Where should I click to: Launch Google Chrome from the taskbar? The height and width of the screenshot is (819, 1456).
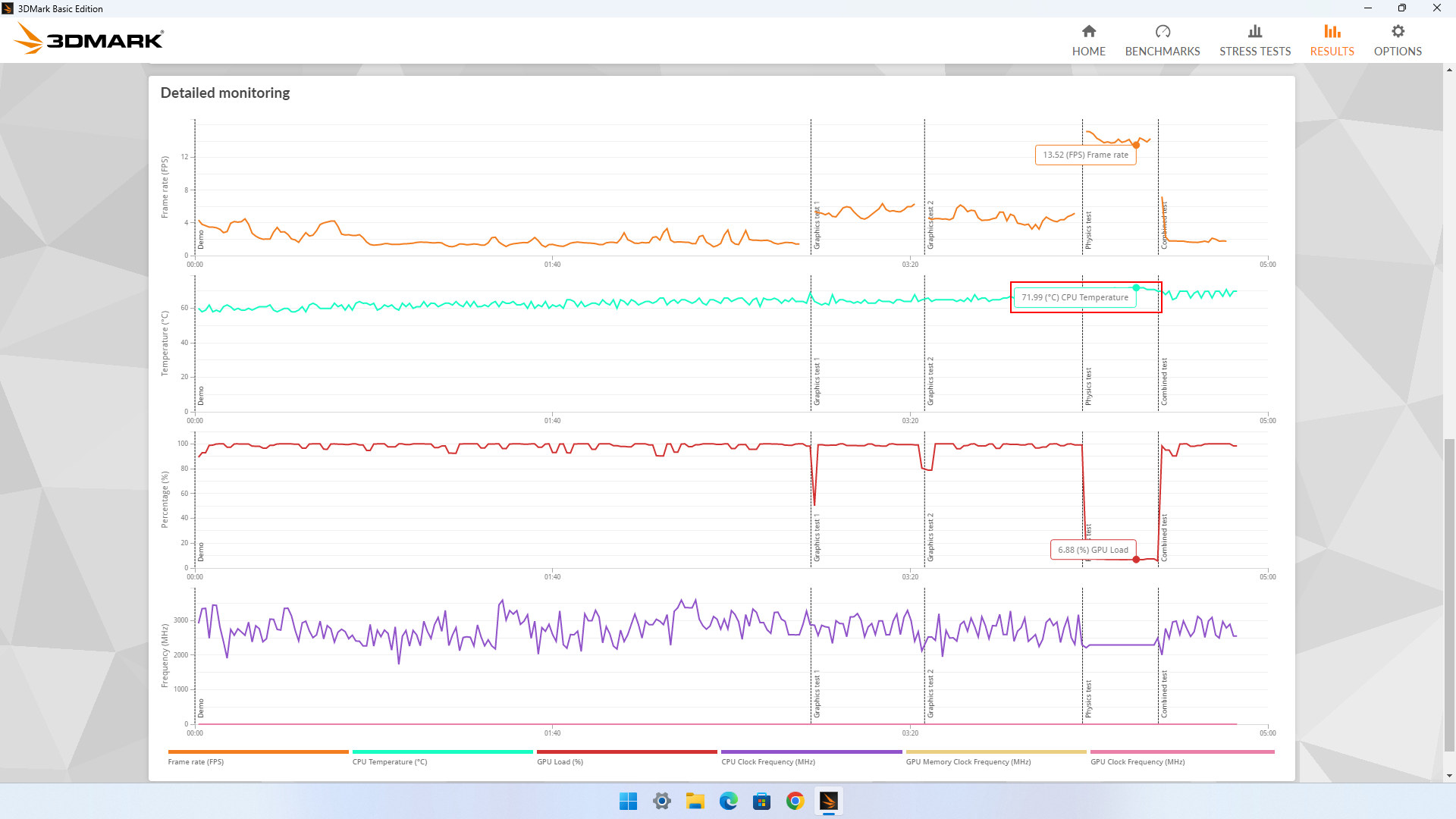[795, 801]
